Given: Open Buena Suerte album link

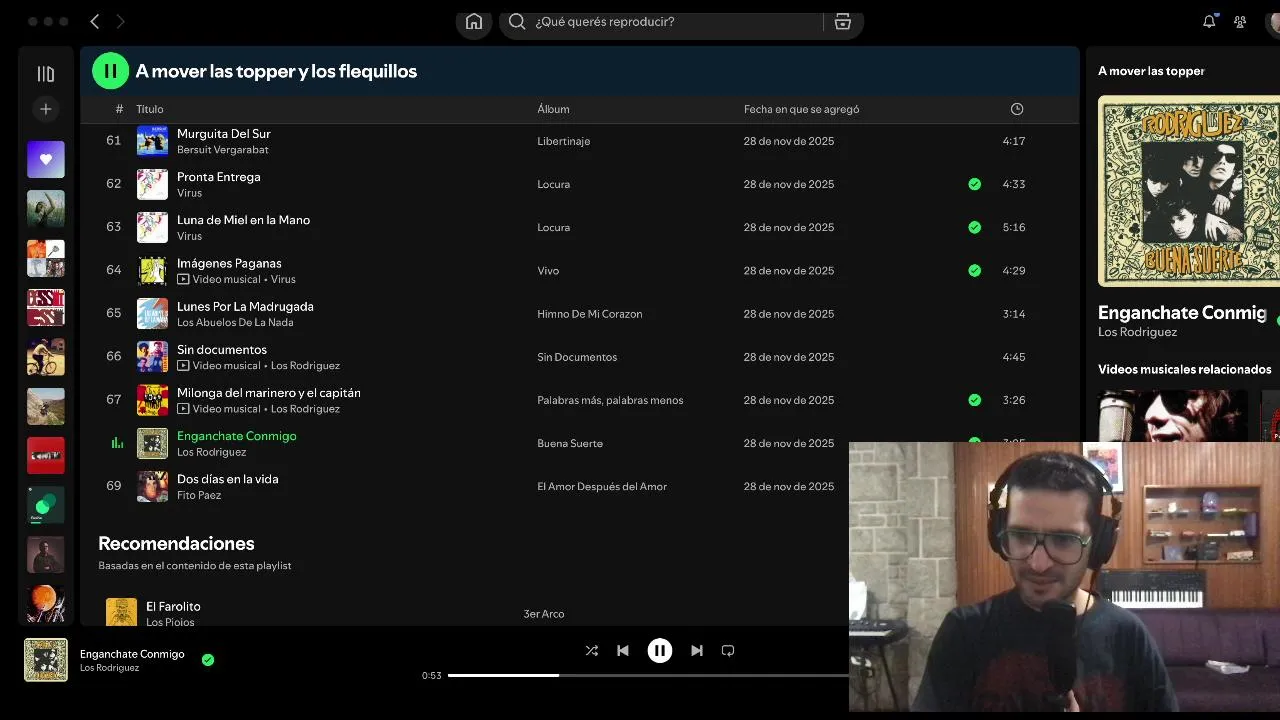Looking at the screenshot, I should coord(569,443).
